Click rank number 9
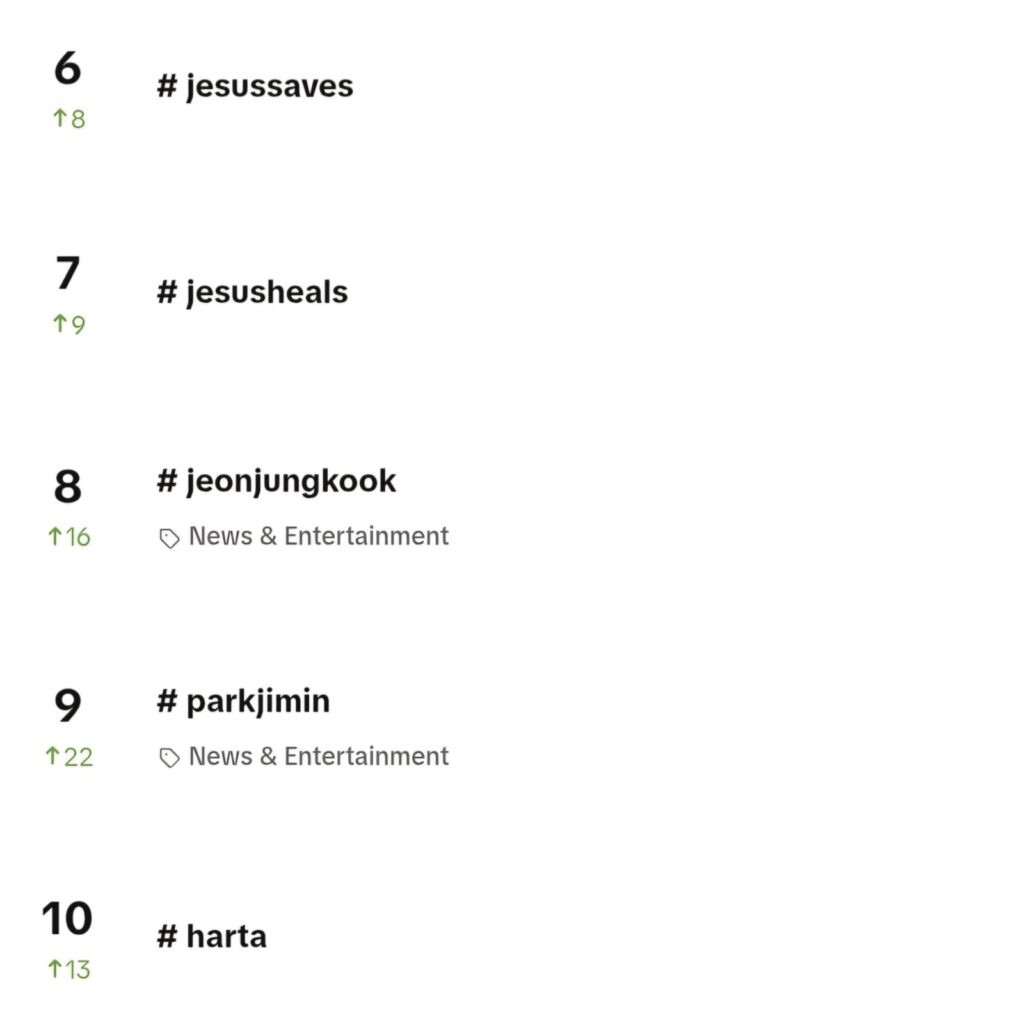 [68, 705]
